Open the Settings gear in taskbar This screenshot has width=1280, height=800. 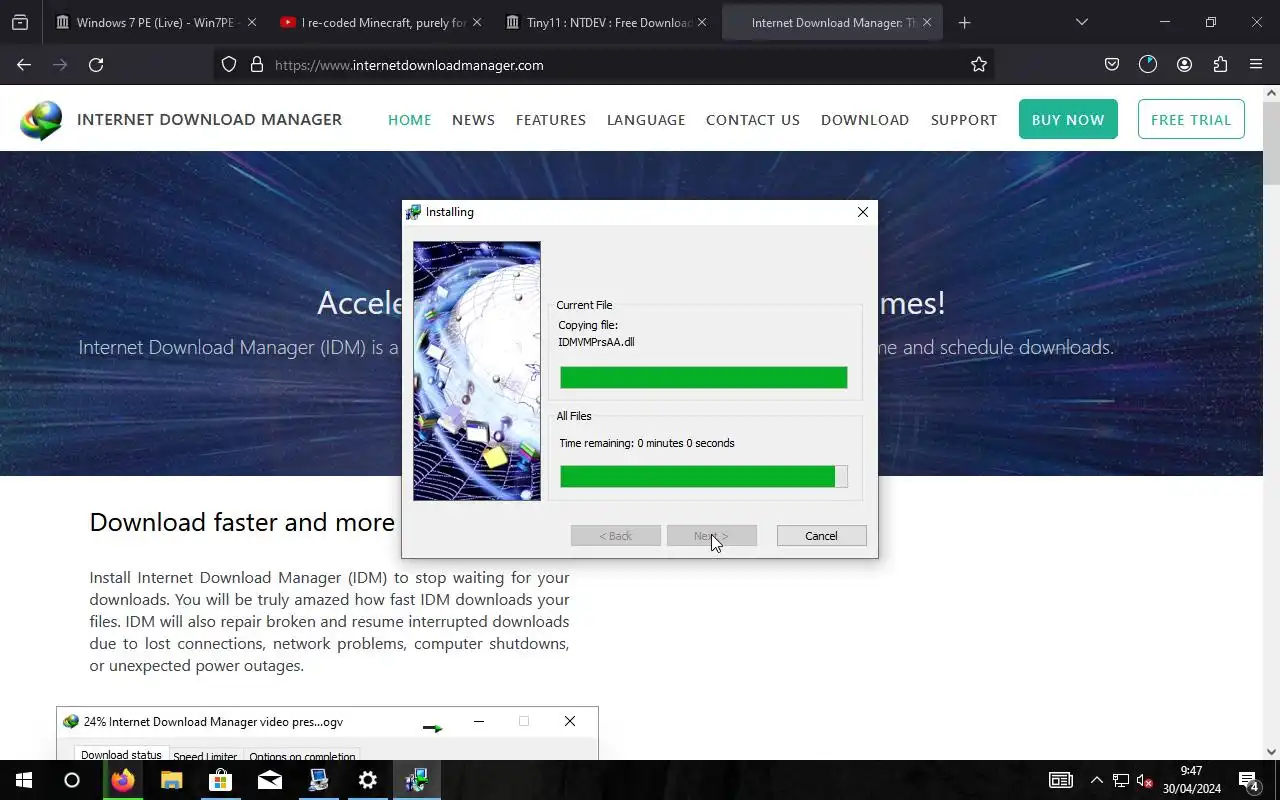(x=368, y=780)
